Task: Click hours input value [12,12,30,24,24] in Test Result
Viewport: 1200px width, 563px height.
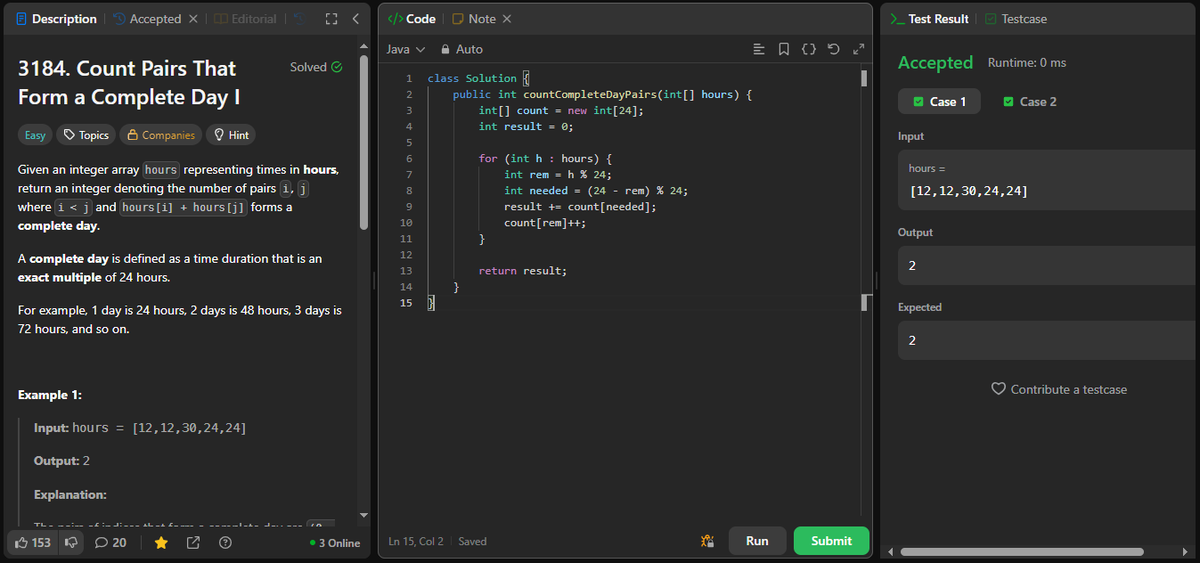Action: pyautogui.click(x=967, y=191)
